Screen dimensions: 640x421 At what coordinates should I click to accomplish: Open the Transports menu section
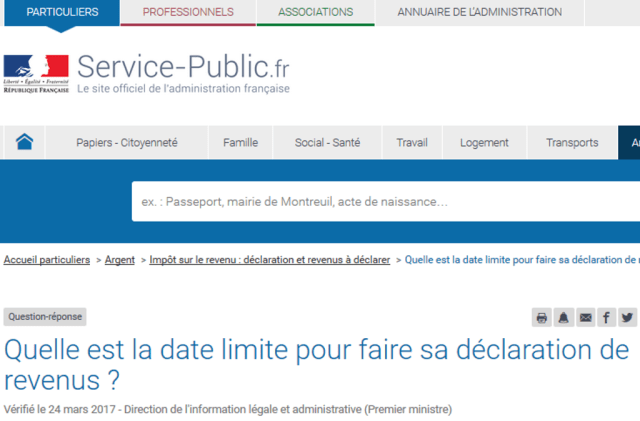[572, 143]
